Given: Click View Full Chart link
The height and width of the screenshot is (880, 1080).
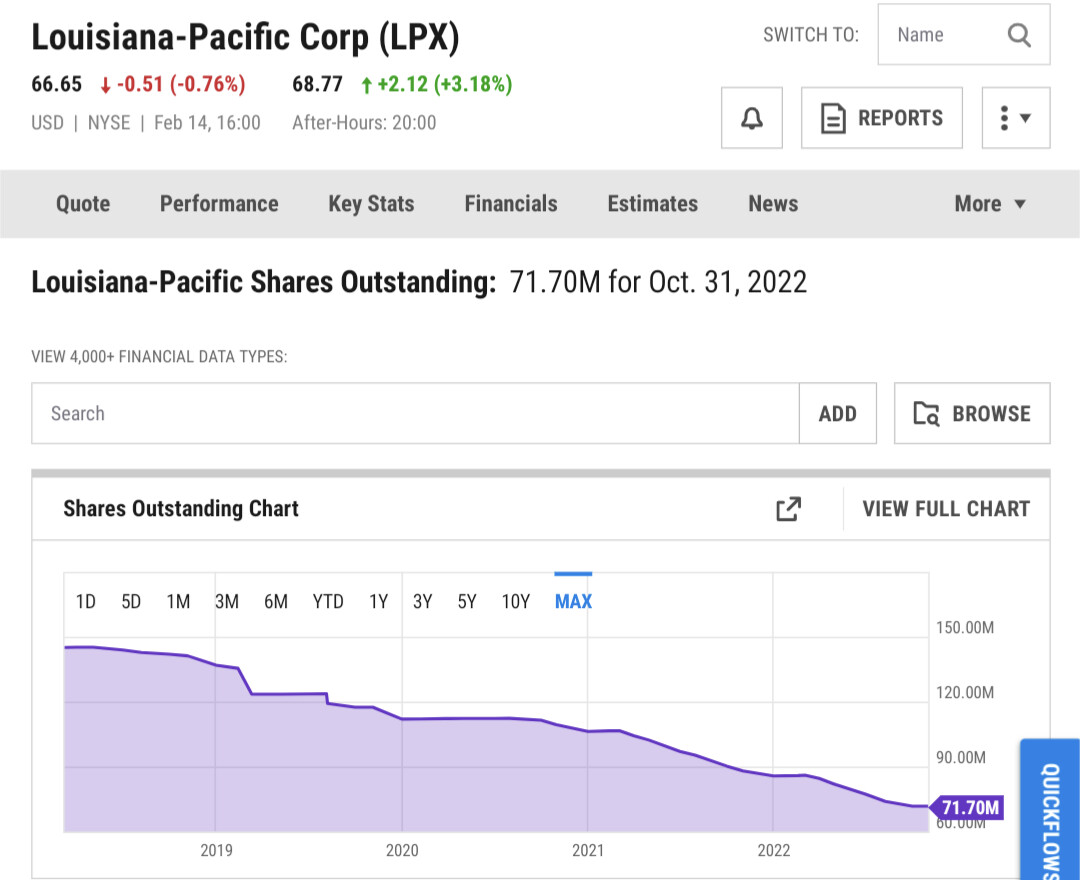Looking at the screenshot, I should [x=946, y=509].
